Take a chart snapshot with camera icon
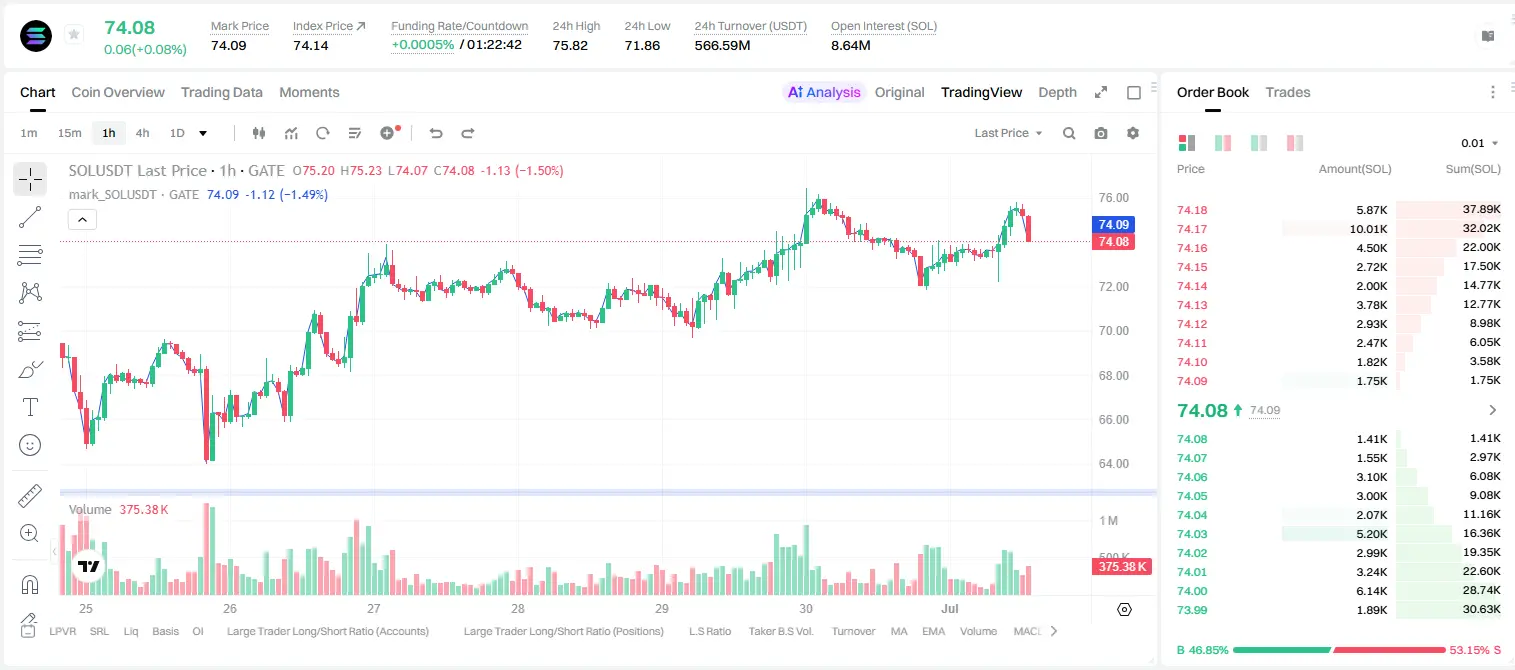The height and width of the screenshot is (670, 1515). coord(1101,133)
